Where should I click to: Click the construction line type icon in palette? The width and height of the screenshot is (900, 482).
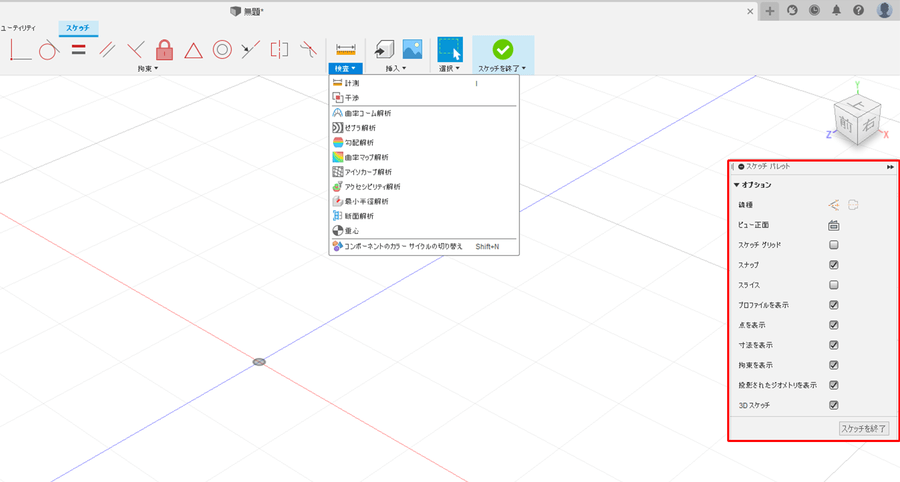854,205
